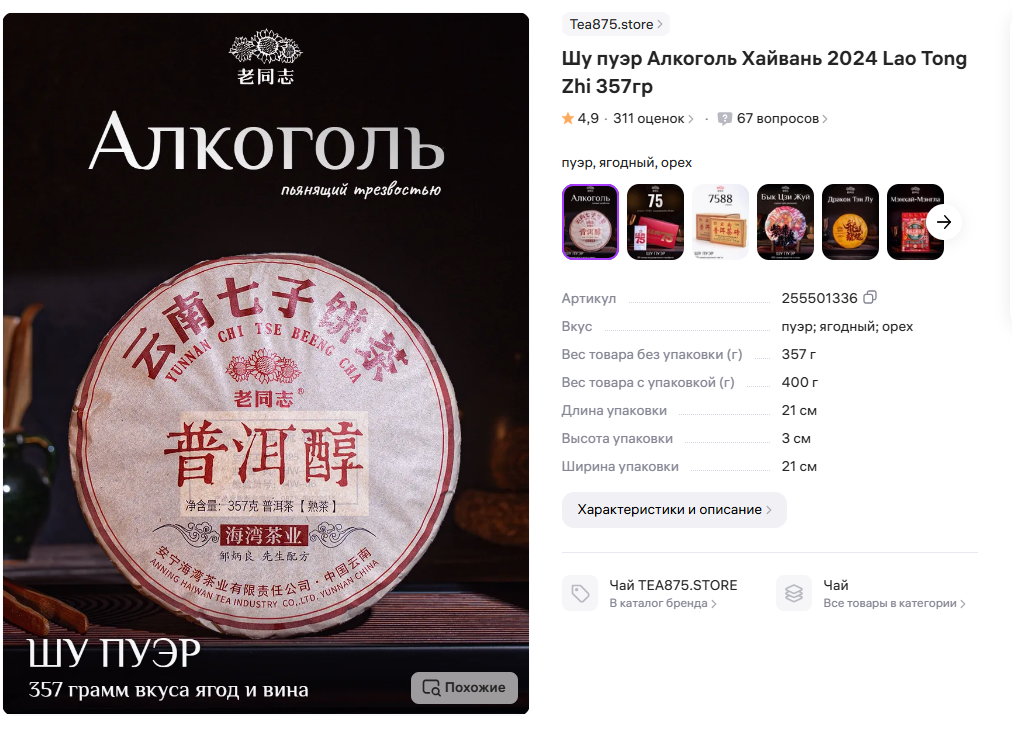Click the tag icon beside Чай TEA875.STORE
The width and height of the screenshot is (1012, 732).
580,593
